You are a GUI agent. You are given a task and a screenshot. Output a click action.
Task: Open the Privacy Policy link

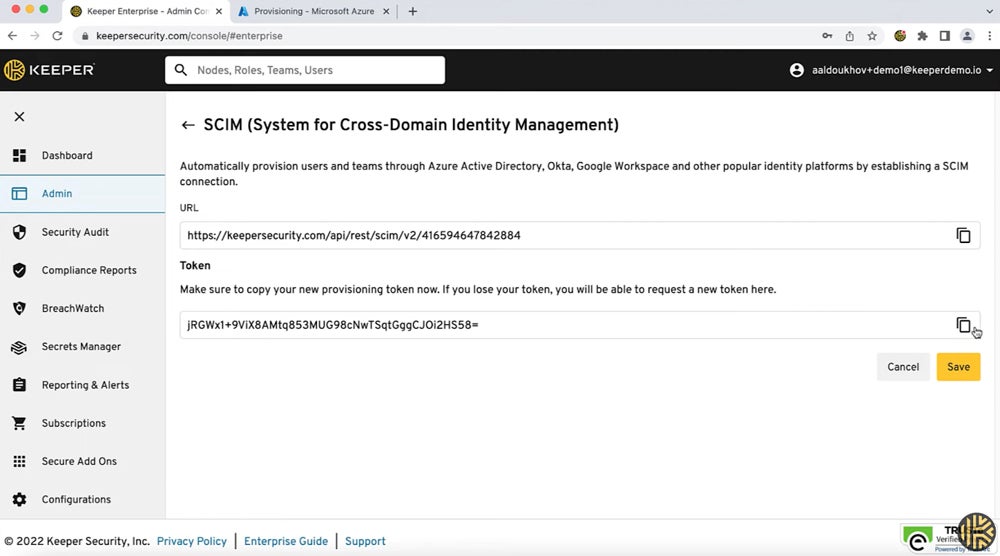point(192,541)
